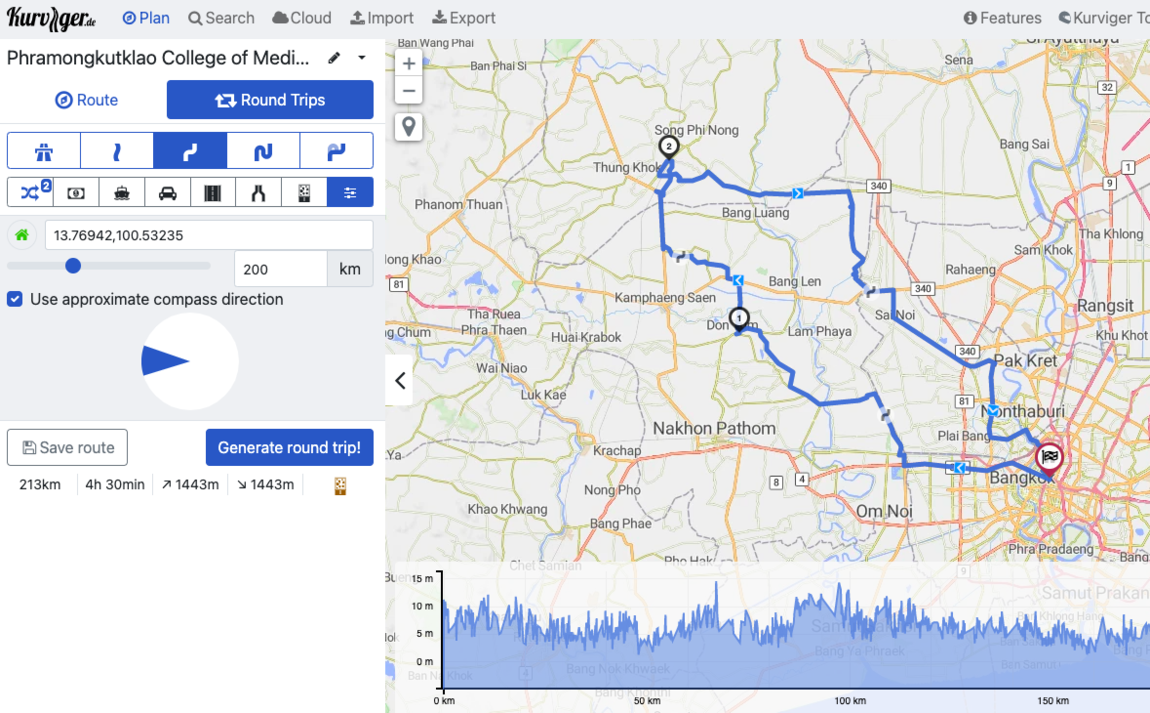
Task: Toggle avoid toll roads money icon
Action: click(76, 193)
